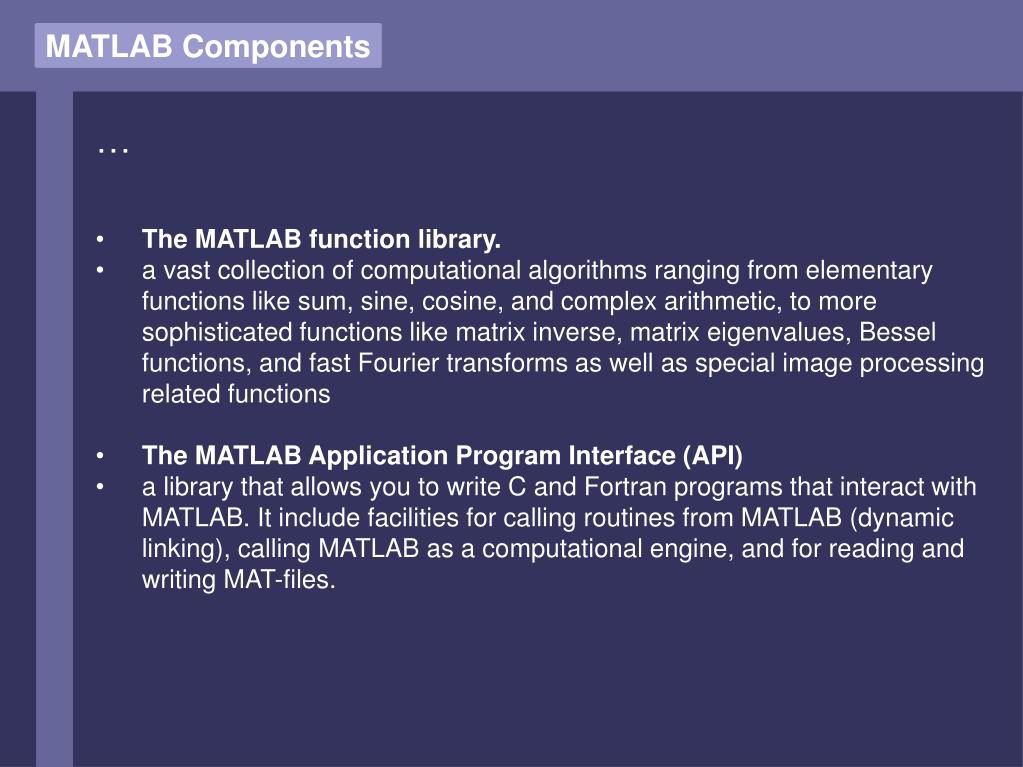Select the word "Bessel" at line end

(897, 332)
